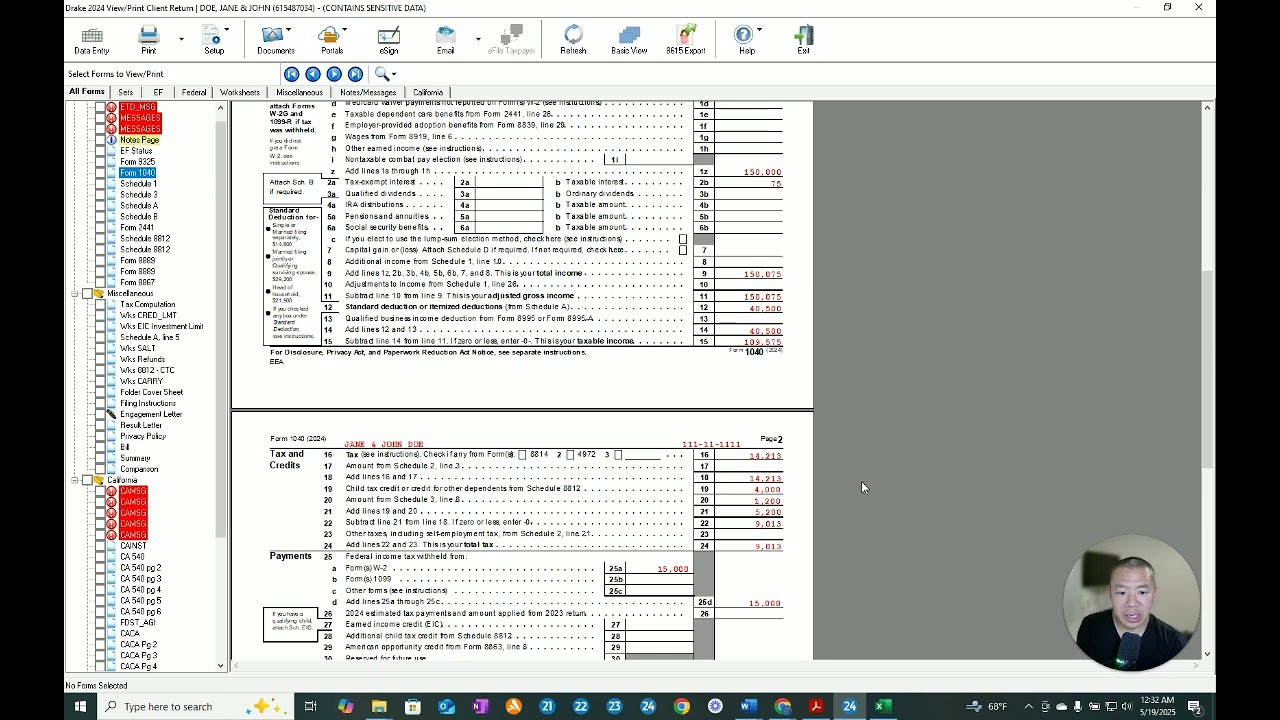Switch to Basic View
This screenshot has width=1280, height=720.
click(629, 40)
